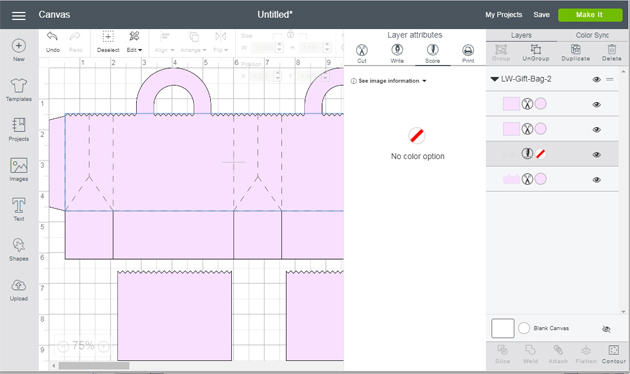Choose Score layer attribute
The height and width of the screenshot is (374, 630).
[432, 53]
